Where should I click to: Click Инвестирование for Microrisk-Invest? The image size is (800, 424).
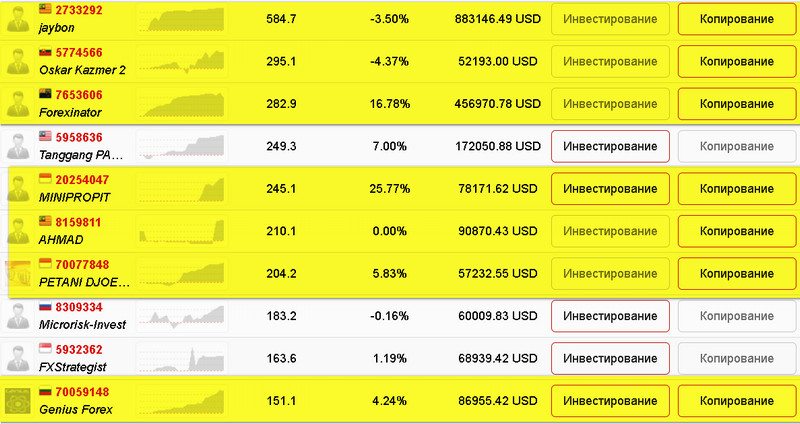pyautogui.click(x=610, y=316)
